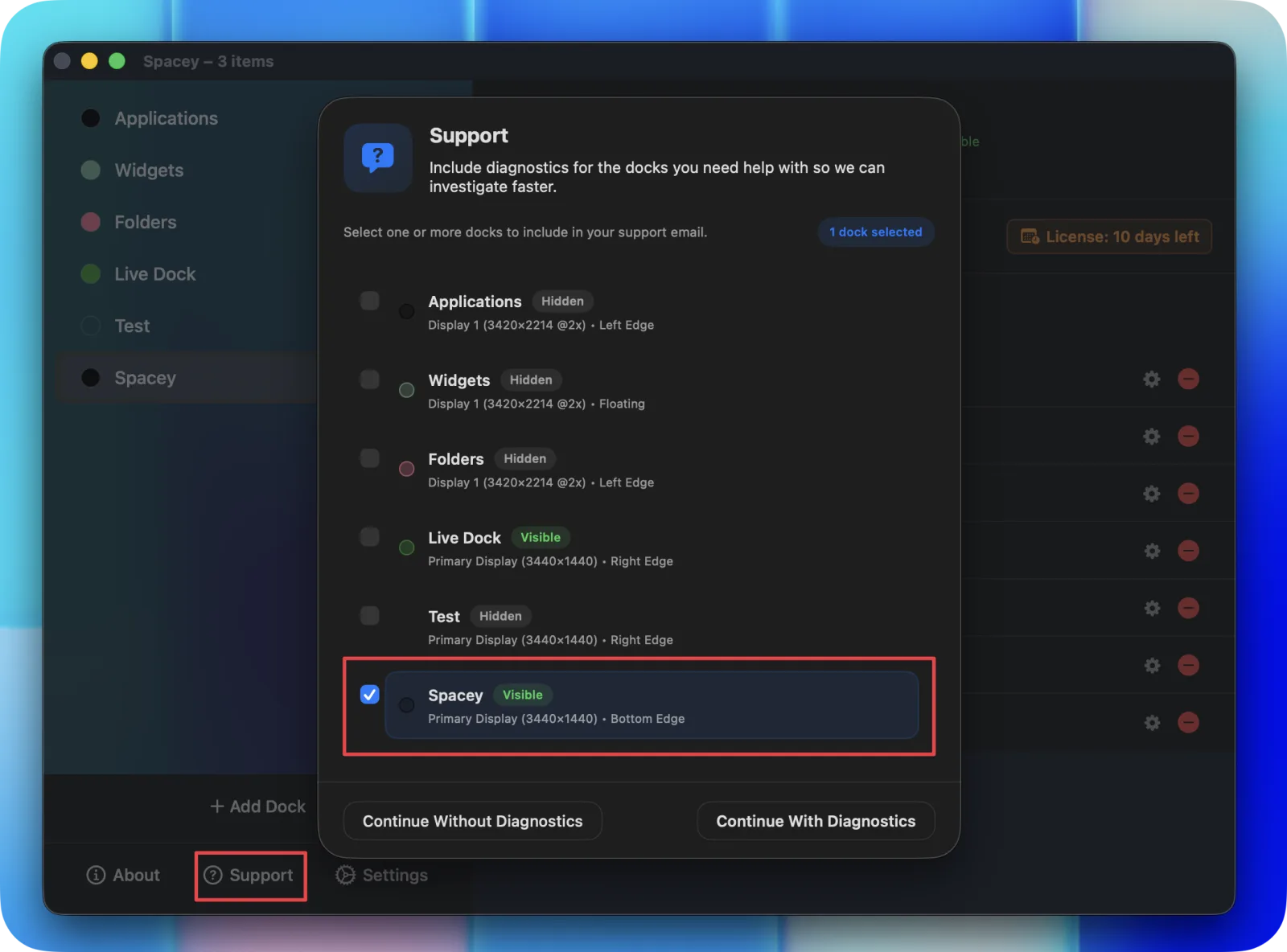The width and height of the screenshot is (1287, 952).
Task: Click Folders color dot in dialog list
Action: point(407,469)
